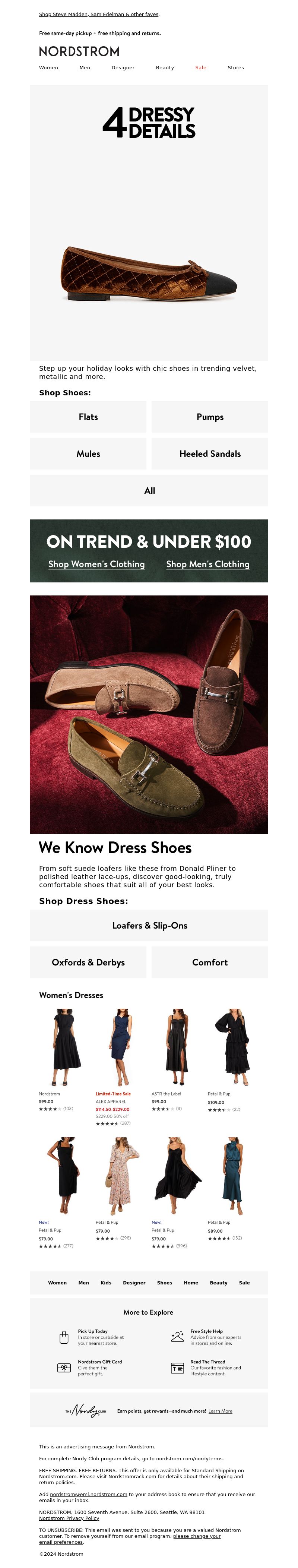Image resolution: width=298 pixels, height=1568 pixels.
Task: Click the Nordy Club logo
Action: coord(86,1410)
